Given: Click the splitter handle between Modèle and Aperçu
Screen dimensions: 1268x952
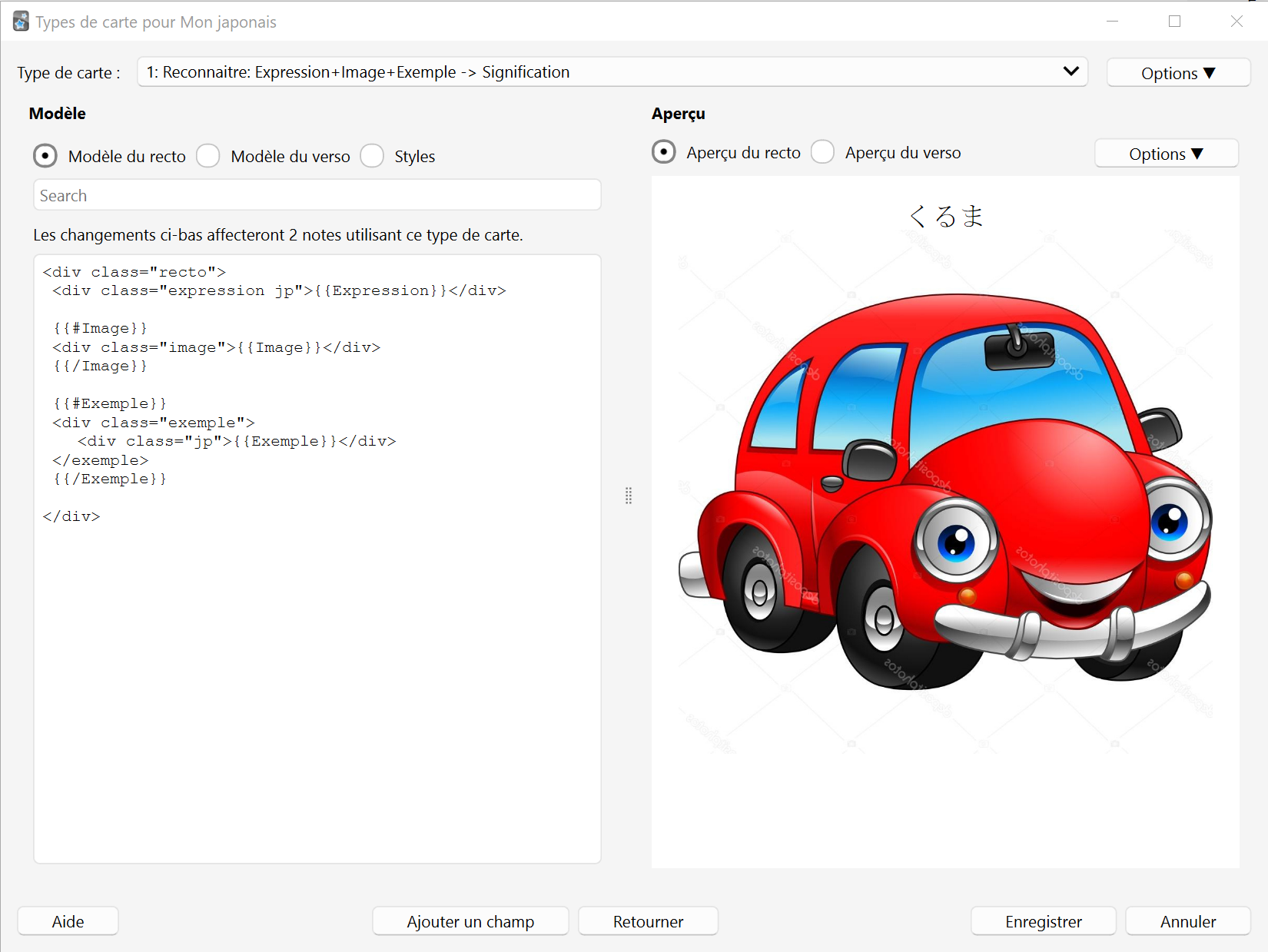Looking at the screenshot, I should click(x=629, y=496).
